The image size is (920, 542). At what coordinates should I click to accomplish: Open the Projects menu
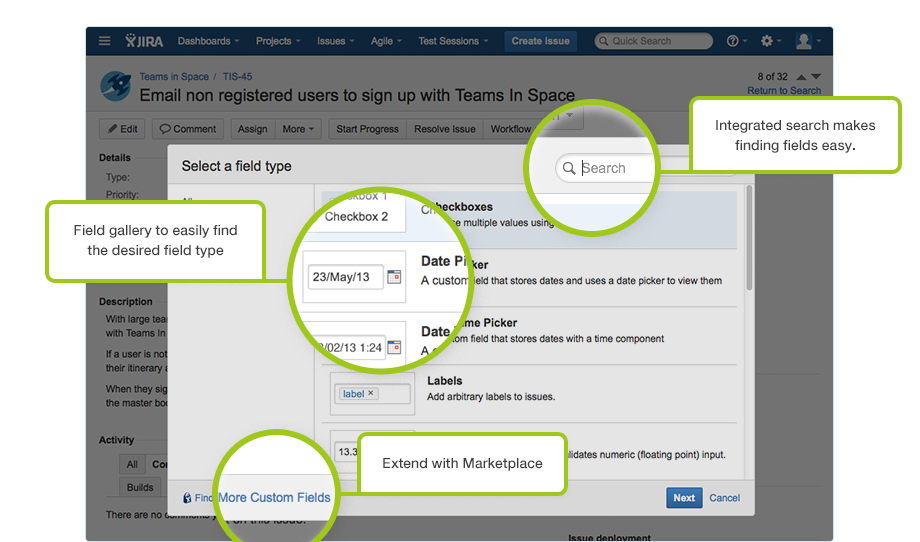pos(278,41)
